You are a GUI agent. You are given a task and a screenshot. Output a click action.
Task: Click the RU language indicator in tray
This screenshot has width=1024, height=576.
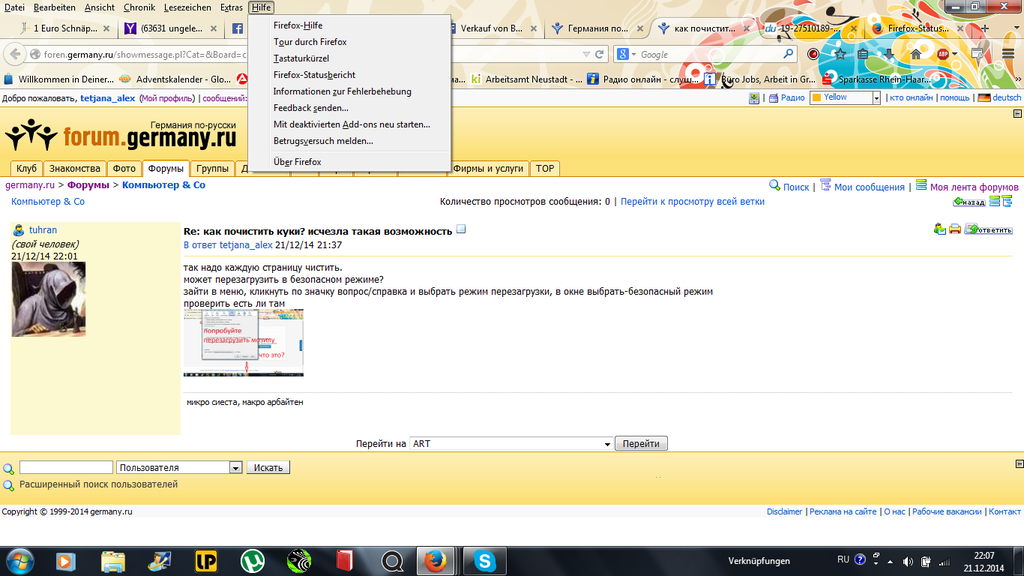[x=843, y=560]
